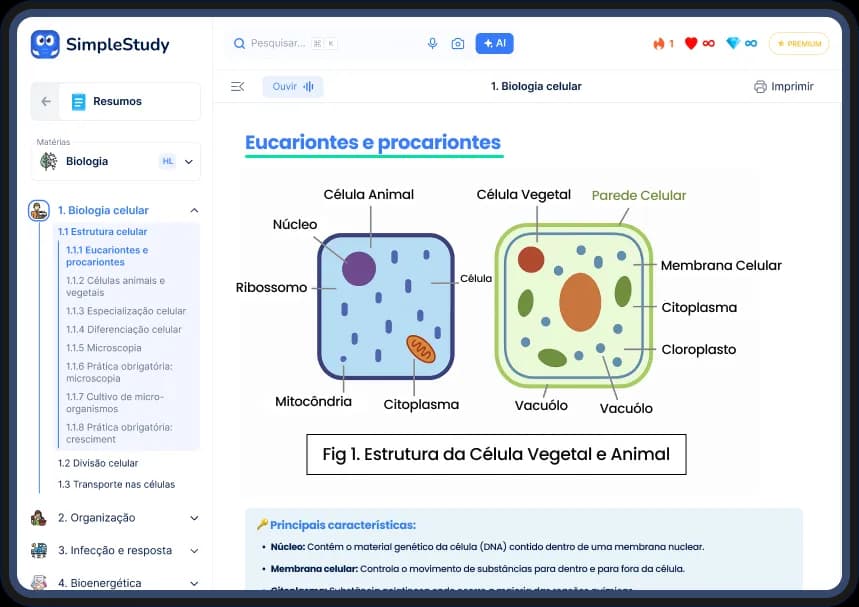Viewport: 859px width, 607px height.
Task: Expand the 3. Infecção e resposta section
Action: tap(194, 551)
